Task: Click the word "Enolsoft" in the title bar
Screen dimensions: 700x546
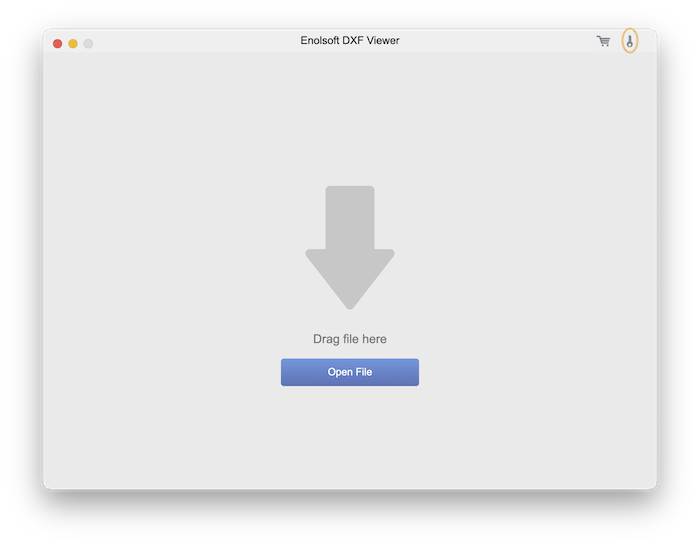Action: (x=320, y=40)
